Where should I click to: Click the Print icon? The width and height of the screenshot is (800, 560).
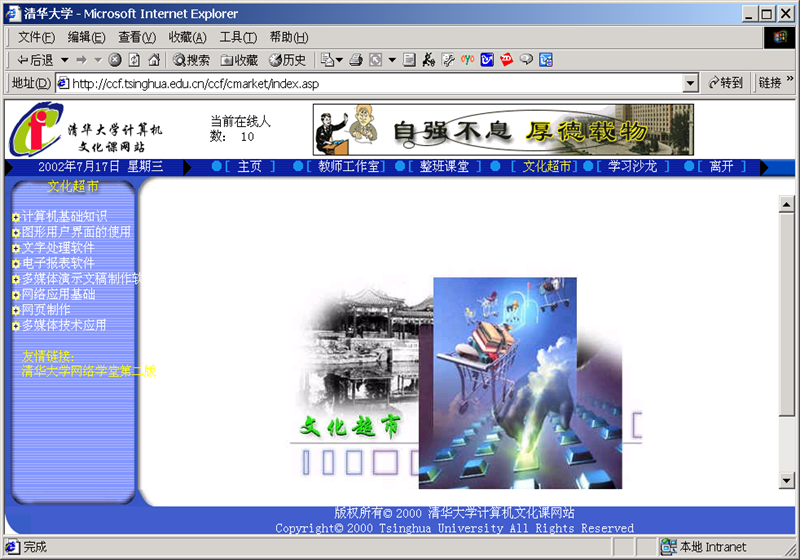(x=356, y=60)
